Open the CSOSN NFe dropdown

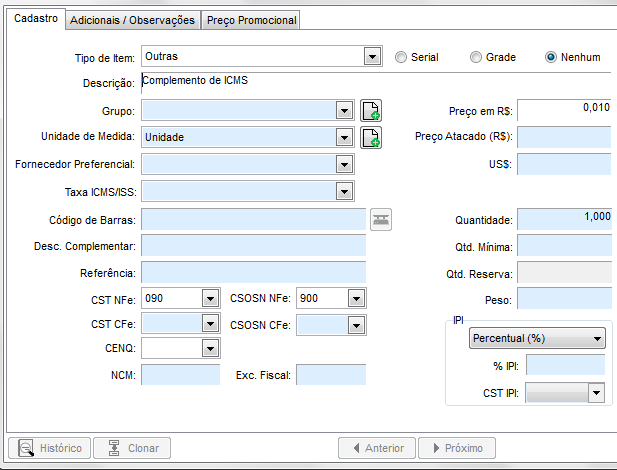click(357, 298)
